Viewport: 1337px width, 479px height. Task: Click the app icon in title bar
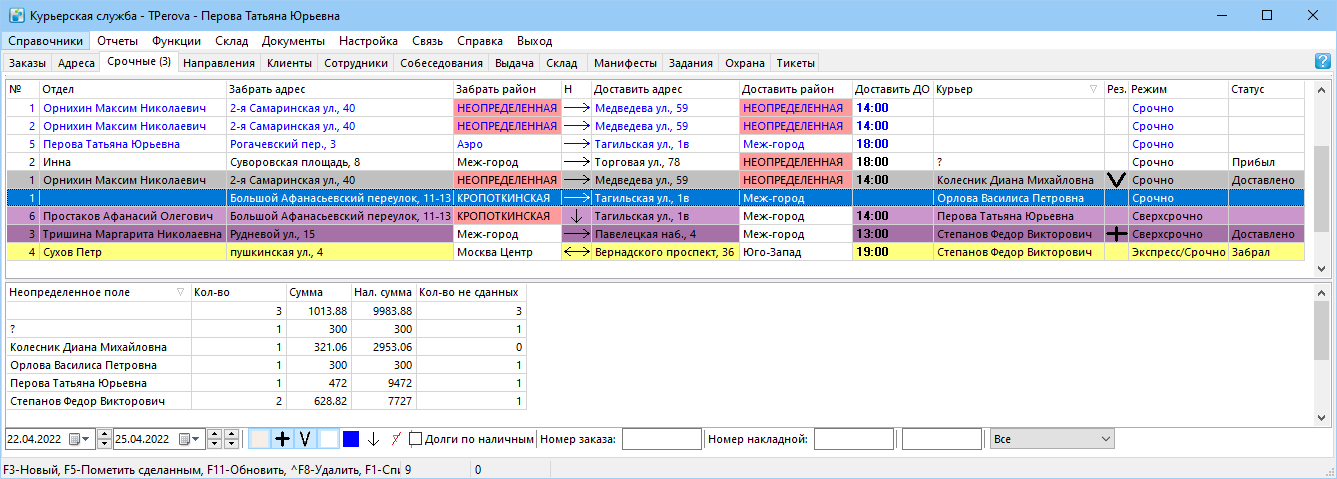[16, 16]
